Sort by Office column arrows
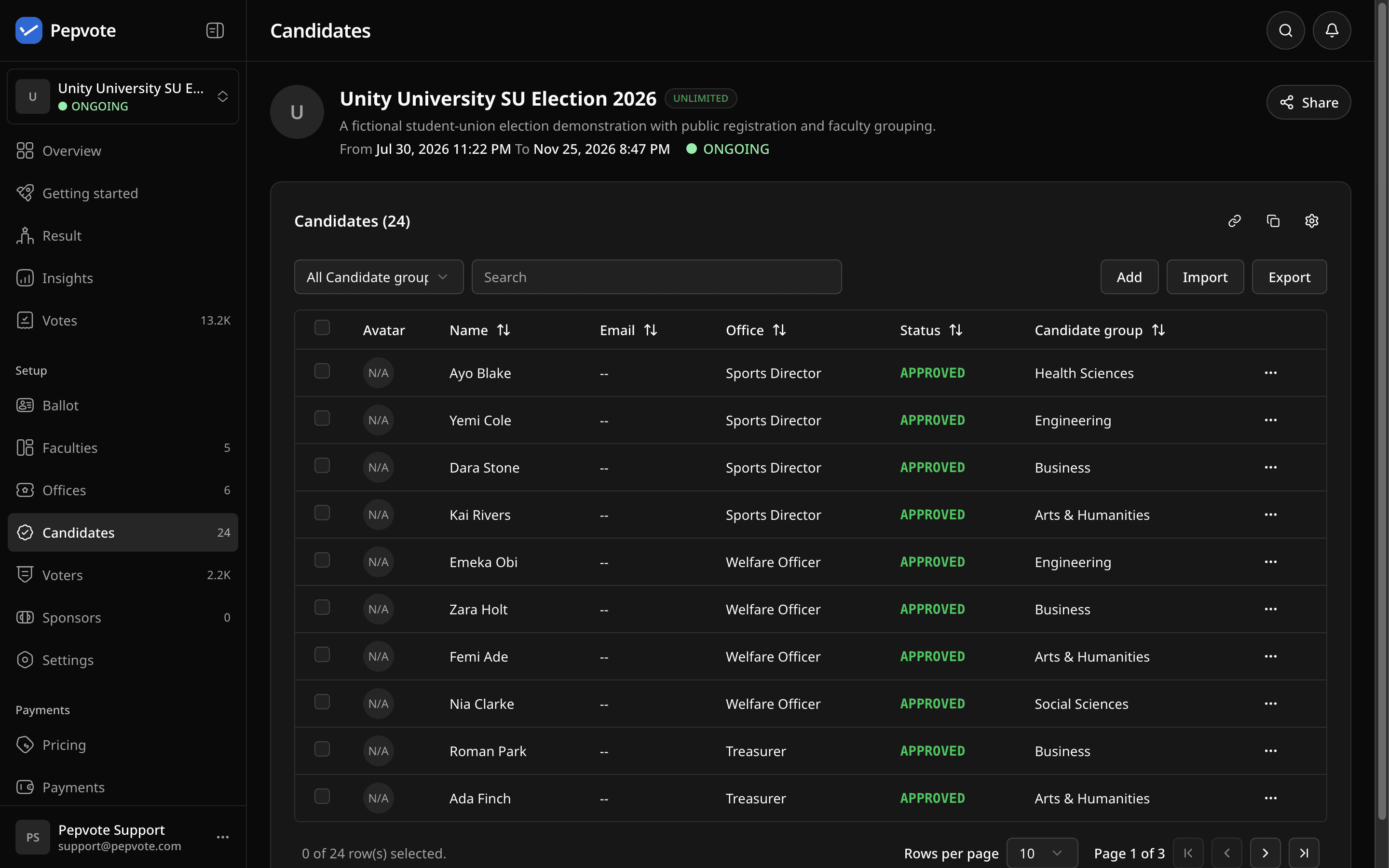The height and width of the screenshot is (868, 1389). click(779, 330)
